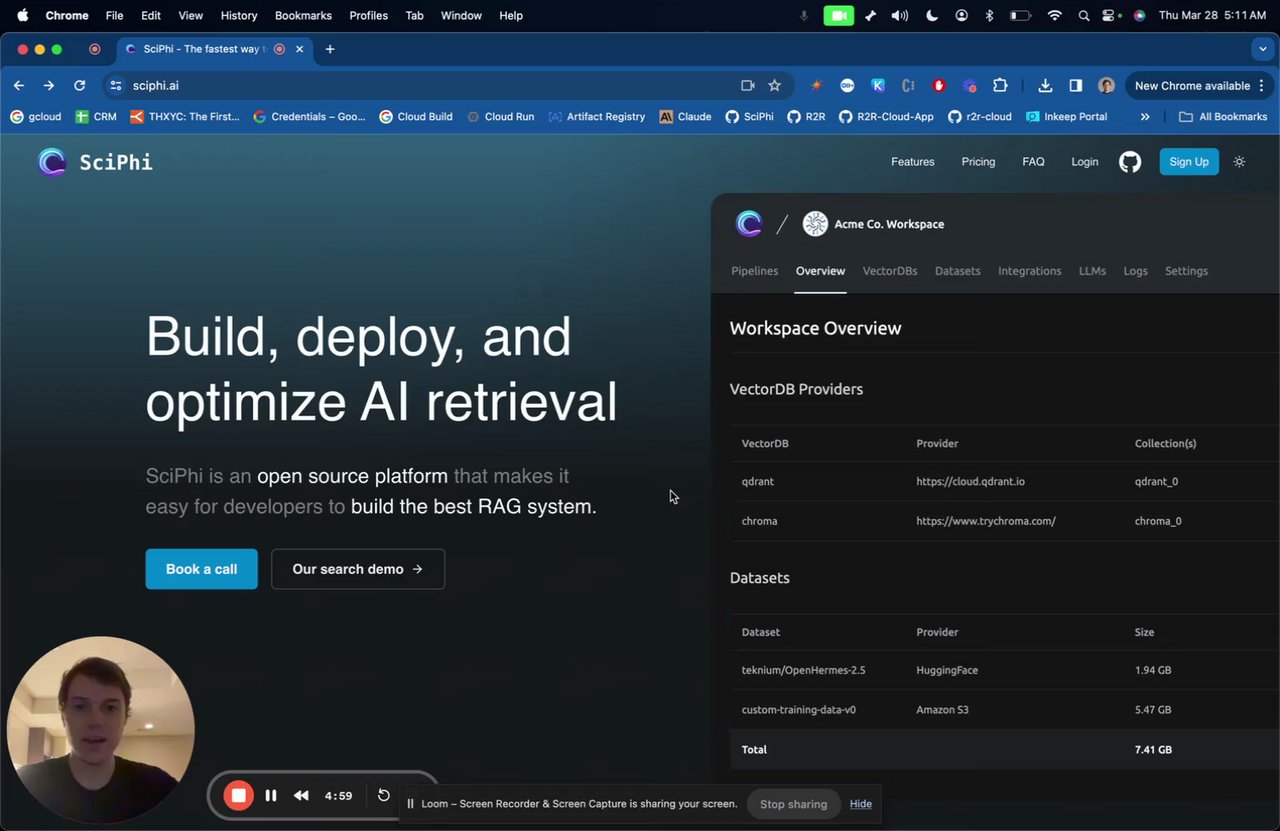The height and width of the screenshot is (831, 1280).
Task: Click the Acme Co. Workspace avatar icon
Action: click(816, 224)
